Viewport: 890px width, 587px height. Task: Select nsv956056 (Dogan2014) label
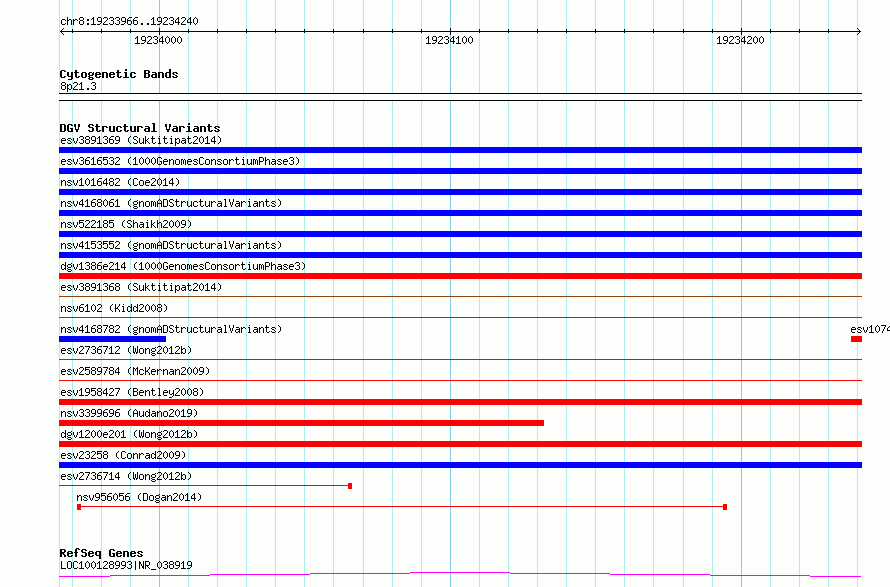pyautogui.click(x=139, y=497)
